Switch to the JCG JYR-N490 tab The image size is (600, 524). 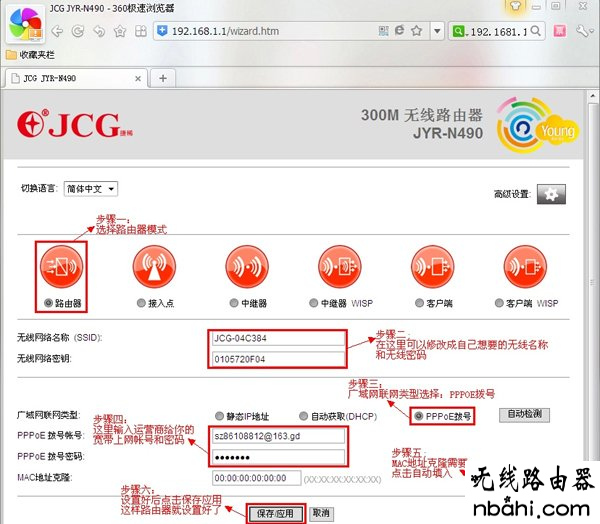76,78
